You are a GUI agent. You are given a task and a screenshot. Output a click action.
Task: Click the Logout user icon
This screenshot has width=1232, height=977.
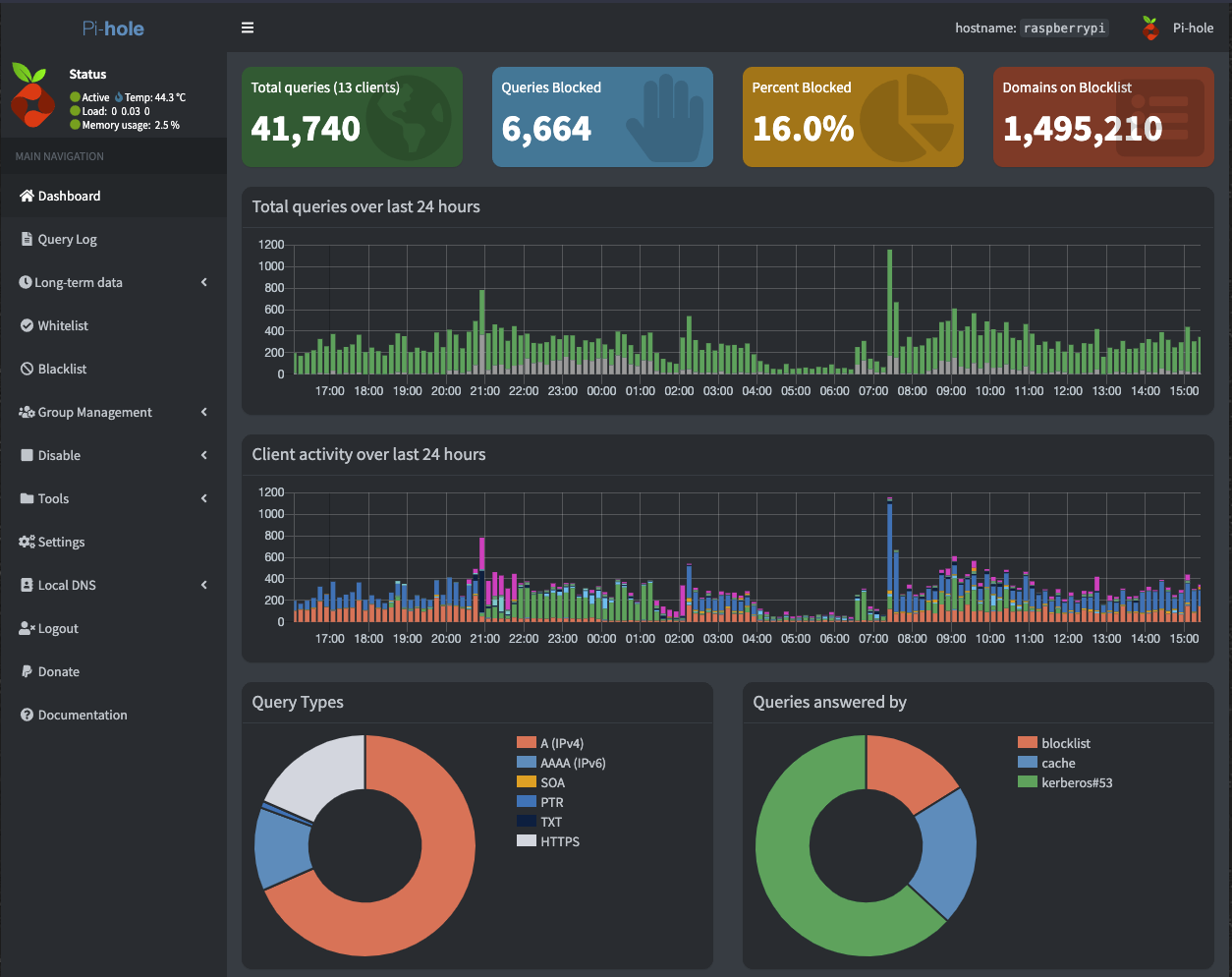click(x=27, y=628)
